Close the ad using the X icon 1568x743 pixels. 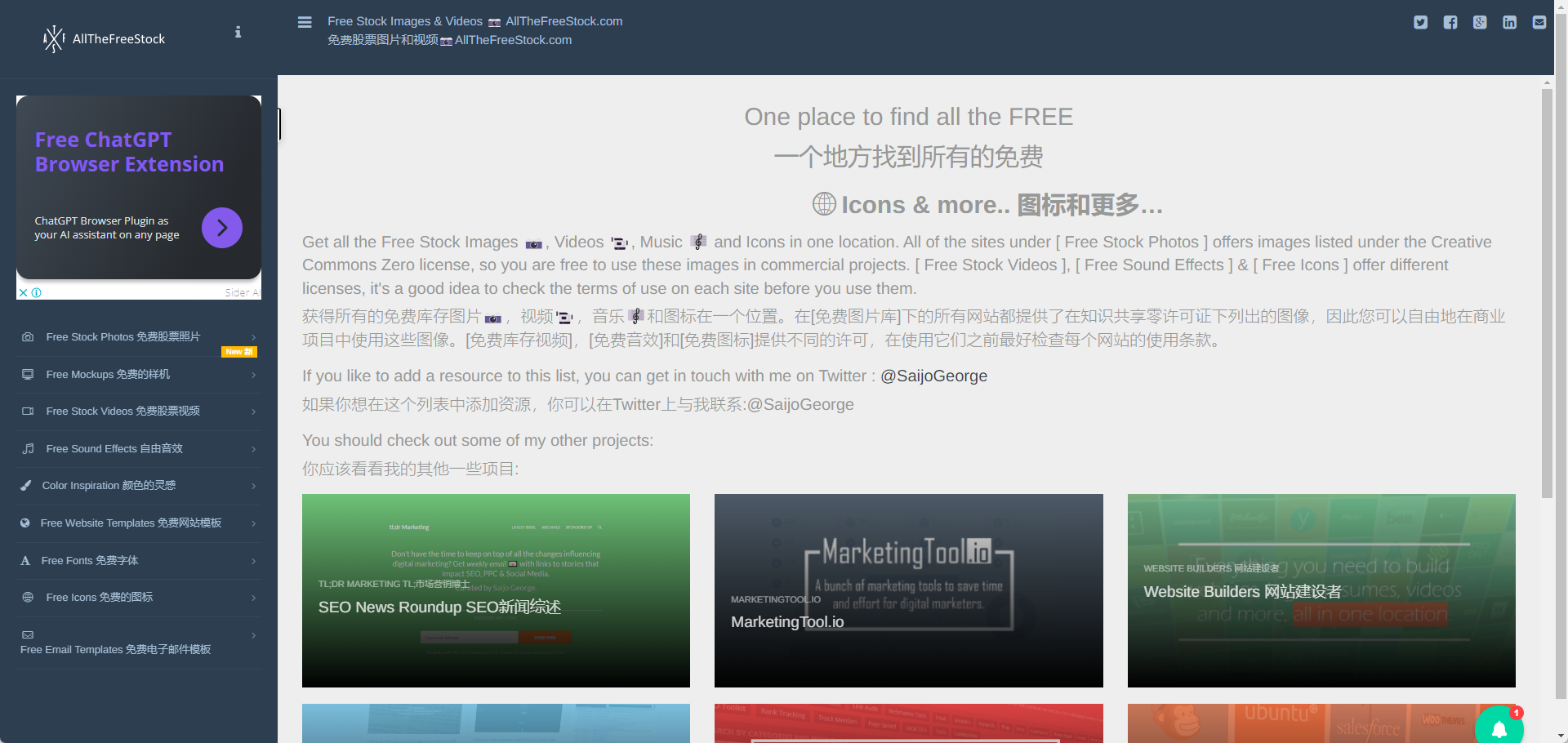(24, 292)
